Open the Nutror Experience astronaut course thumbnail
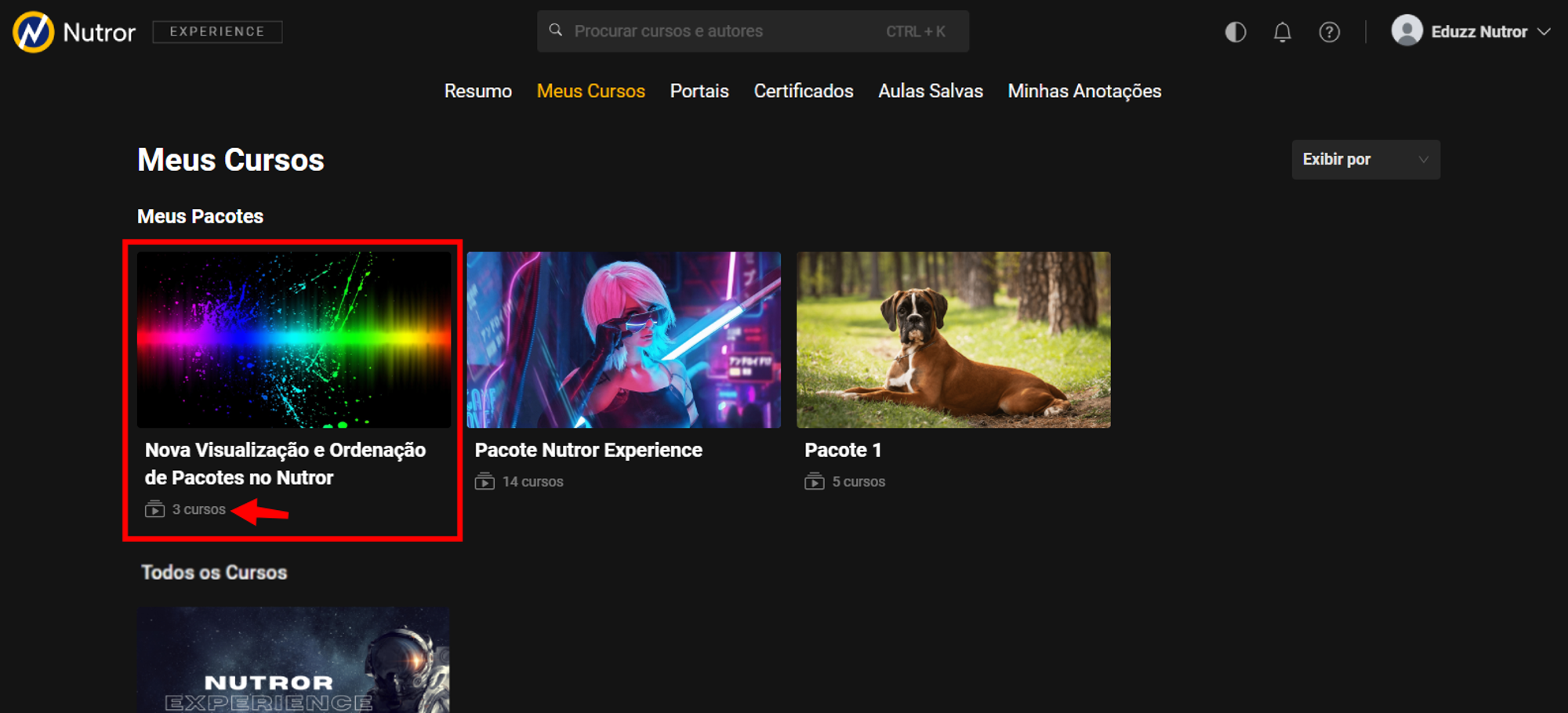 pyautogui.click(x=294, y=660)
